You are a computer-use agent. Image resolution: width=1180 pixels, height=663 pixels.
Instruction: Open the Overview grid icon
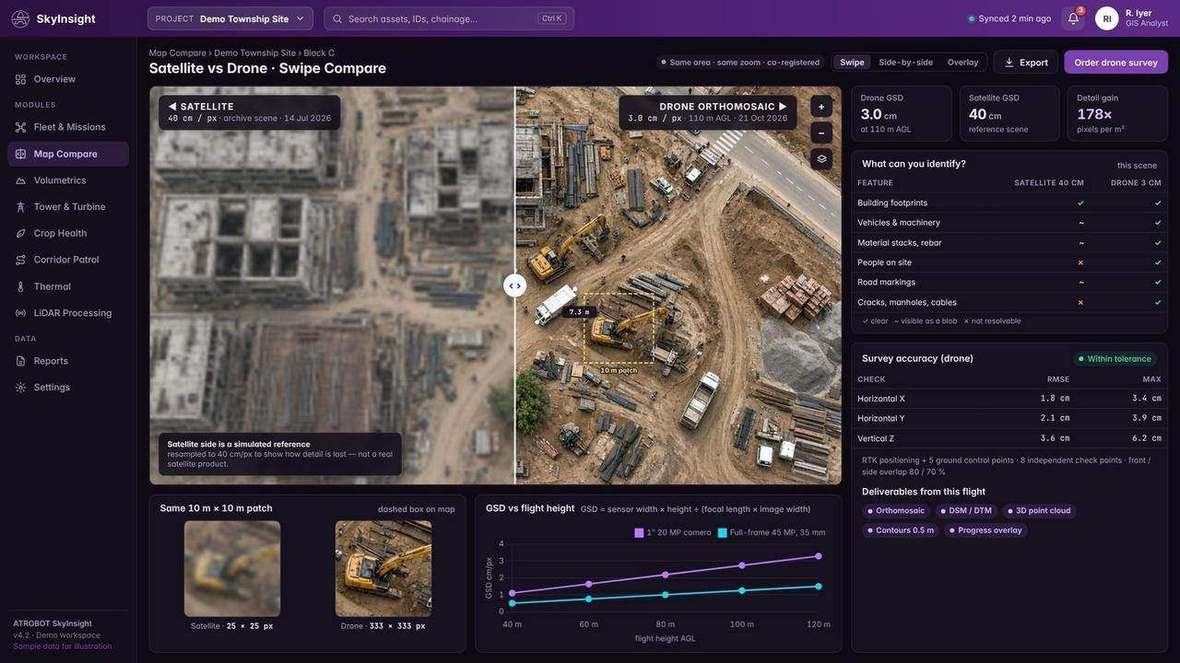coord(20,79)
